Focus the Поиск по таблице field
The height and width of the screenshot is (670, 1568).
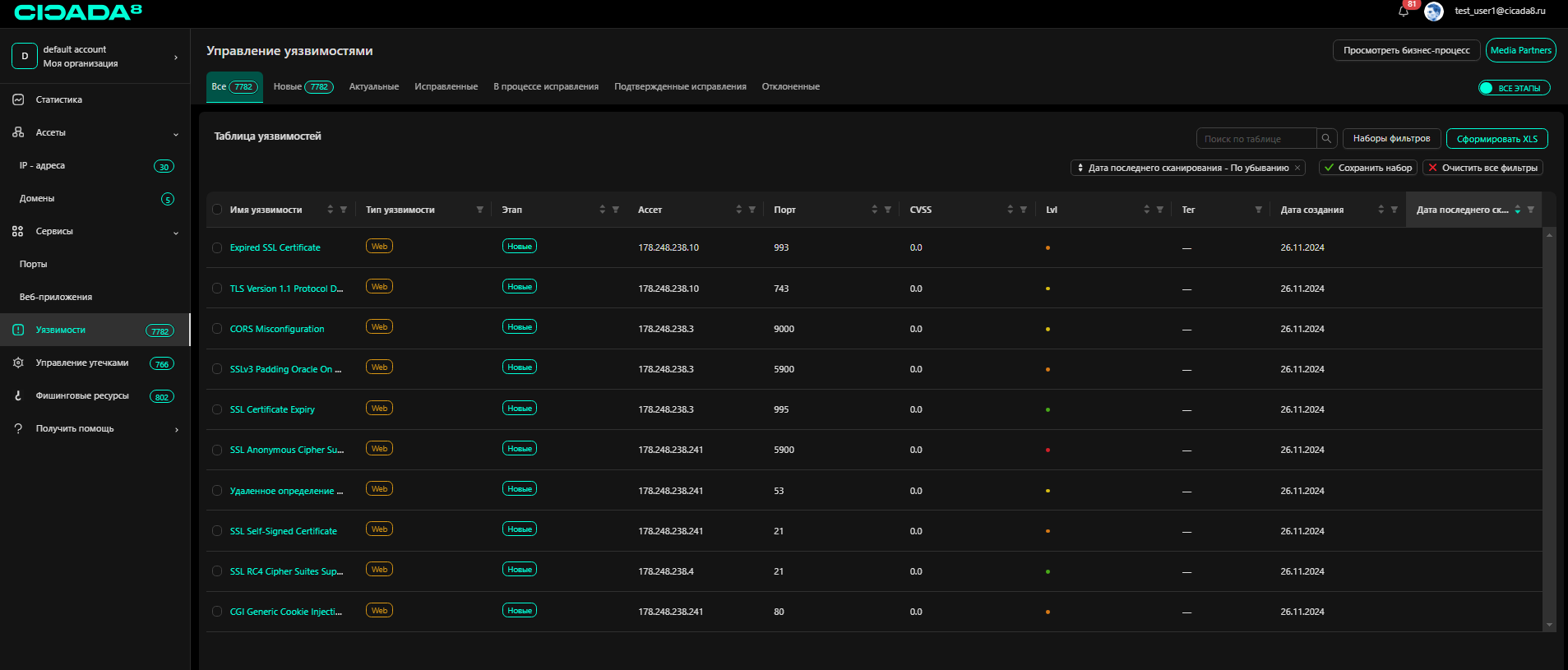(x=1256, y=139)
